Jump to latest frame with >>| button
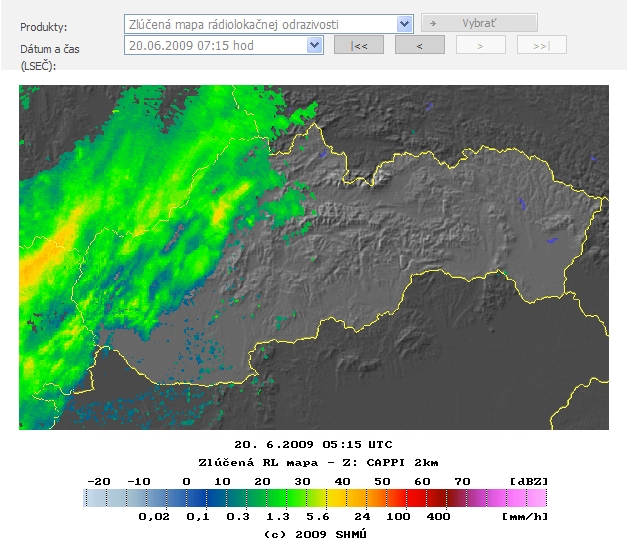The image size is (644, 547). pos(541,45)
